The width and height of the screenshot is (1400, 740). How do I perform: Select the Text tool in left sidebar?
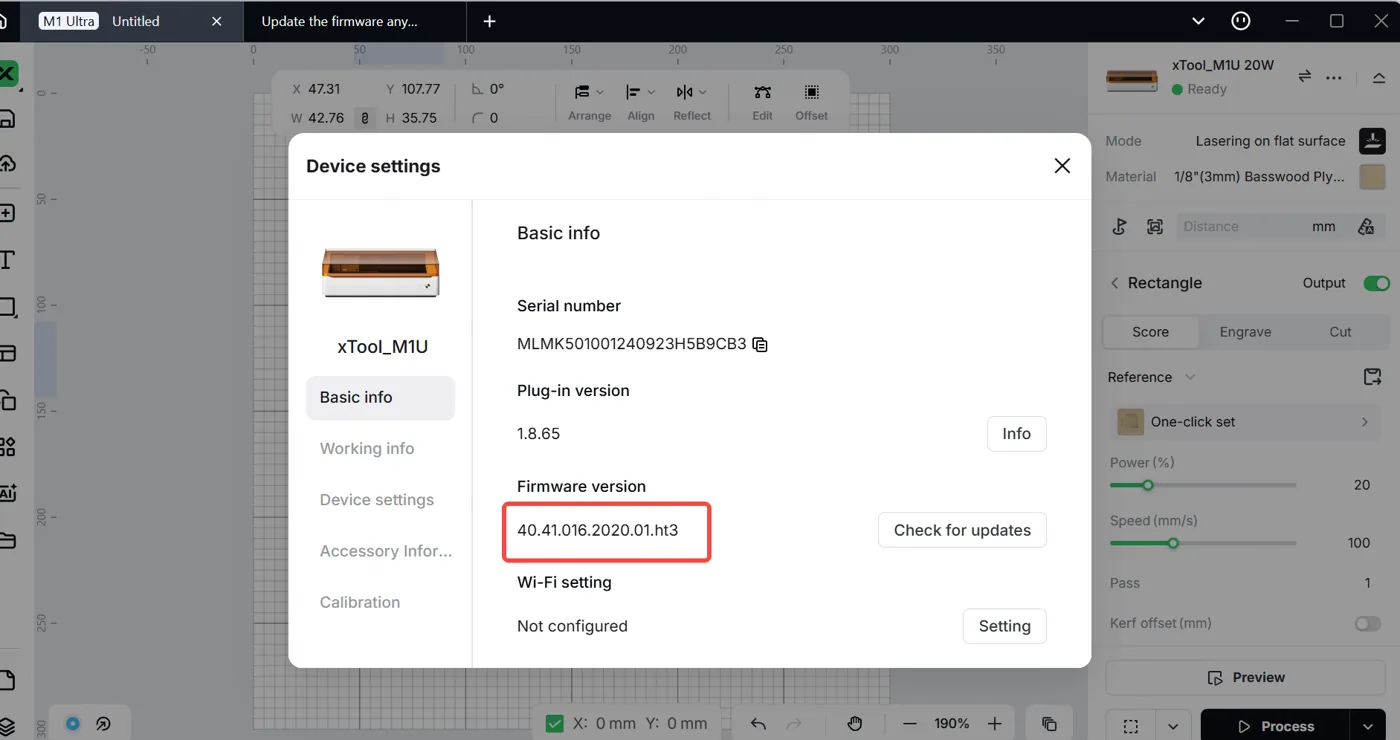pos(6,260)
